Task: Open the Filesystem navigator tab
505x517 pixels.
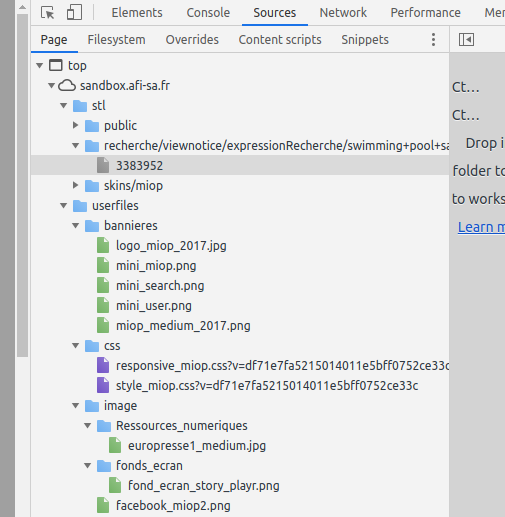Action: point(116,40)
